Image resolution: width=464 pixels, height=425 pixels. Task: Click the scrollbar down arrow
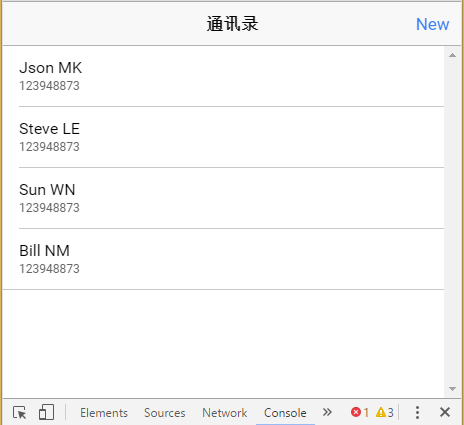(x=452, y=389)
